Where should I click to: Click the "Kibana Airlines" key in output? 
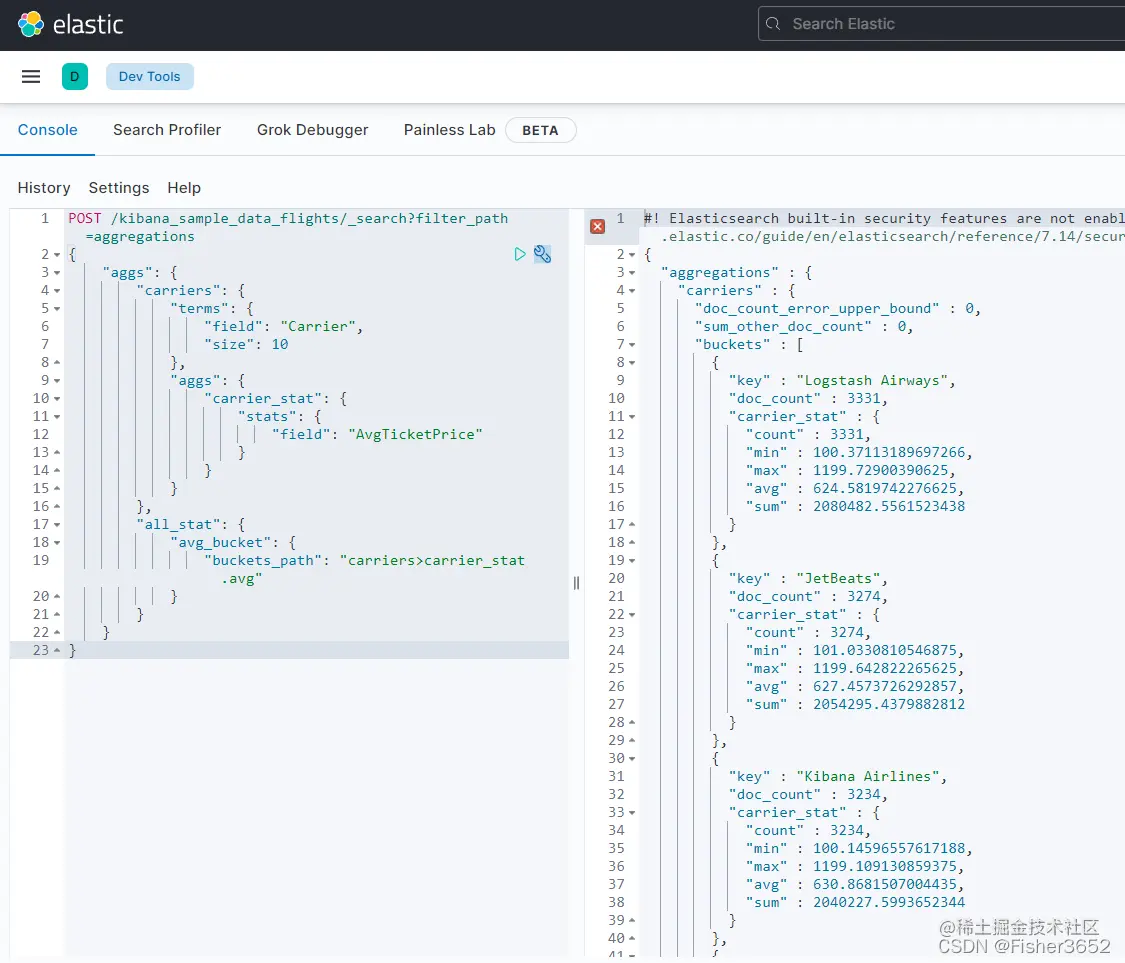(x=867, y=776)
